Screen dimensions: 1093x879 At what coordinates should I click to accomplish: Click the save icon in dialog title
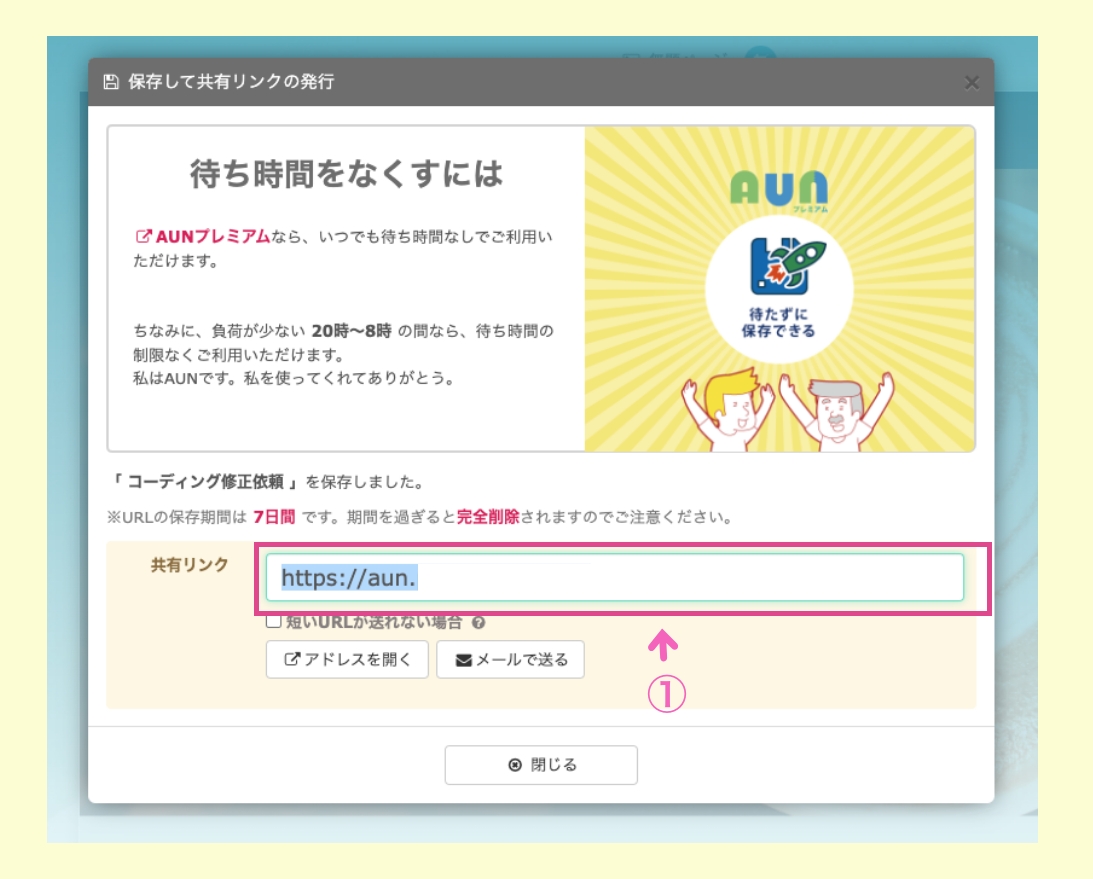point(111,82)
